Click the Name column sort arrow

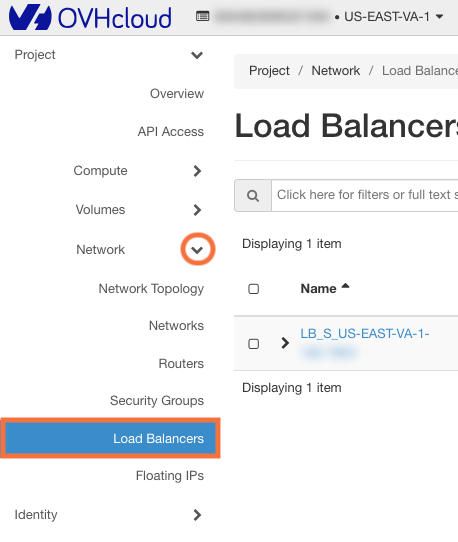point(345,287)
